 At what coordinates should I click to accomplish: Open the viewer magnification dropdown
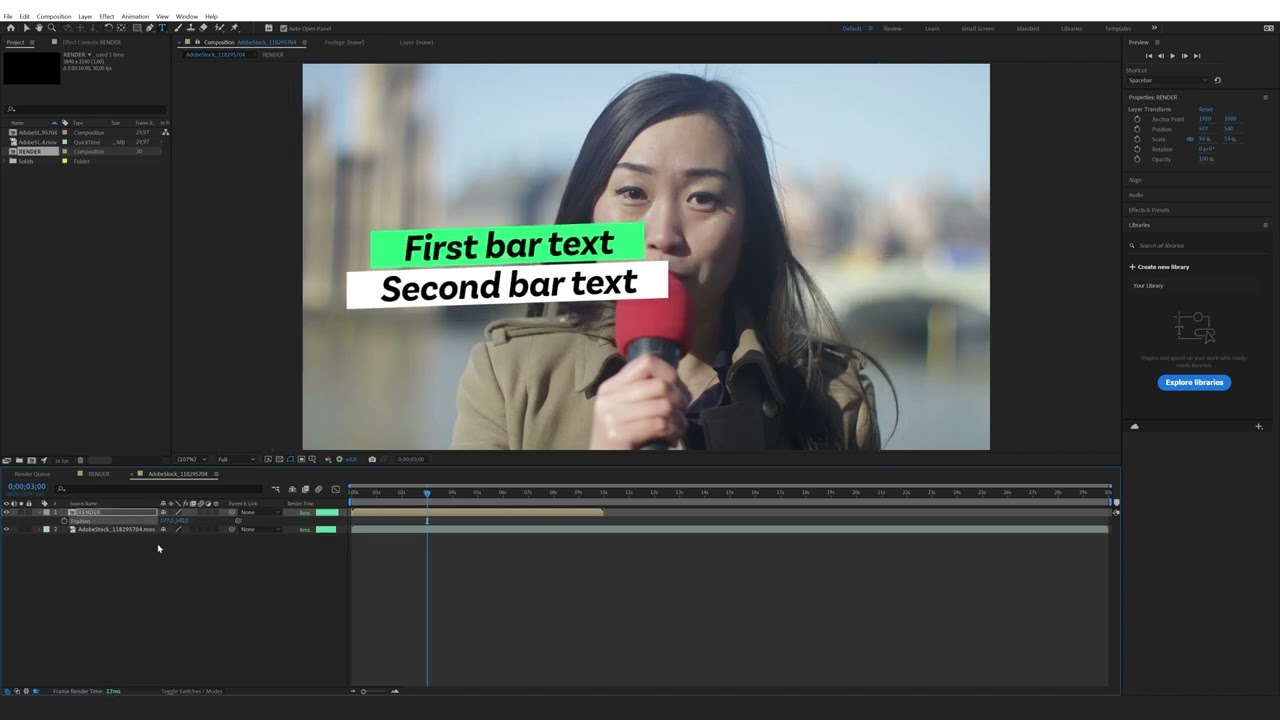pos(190,459)
